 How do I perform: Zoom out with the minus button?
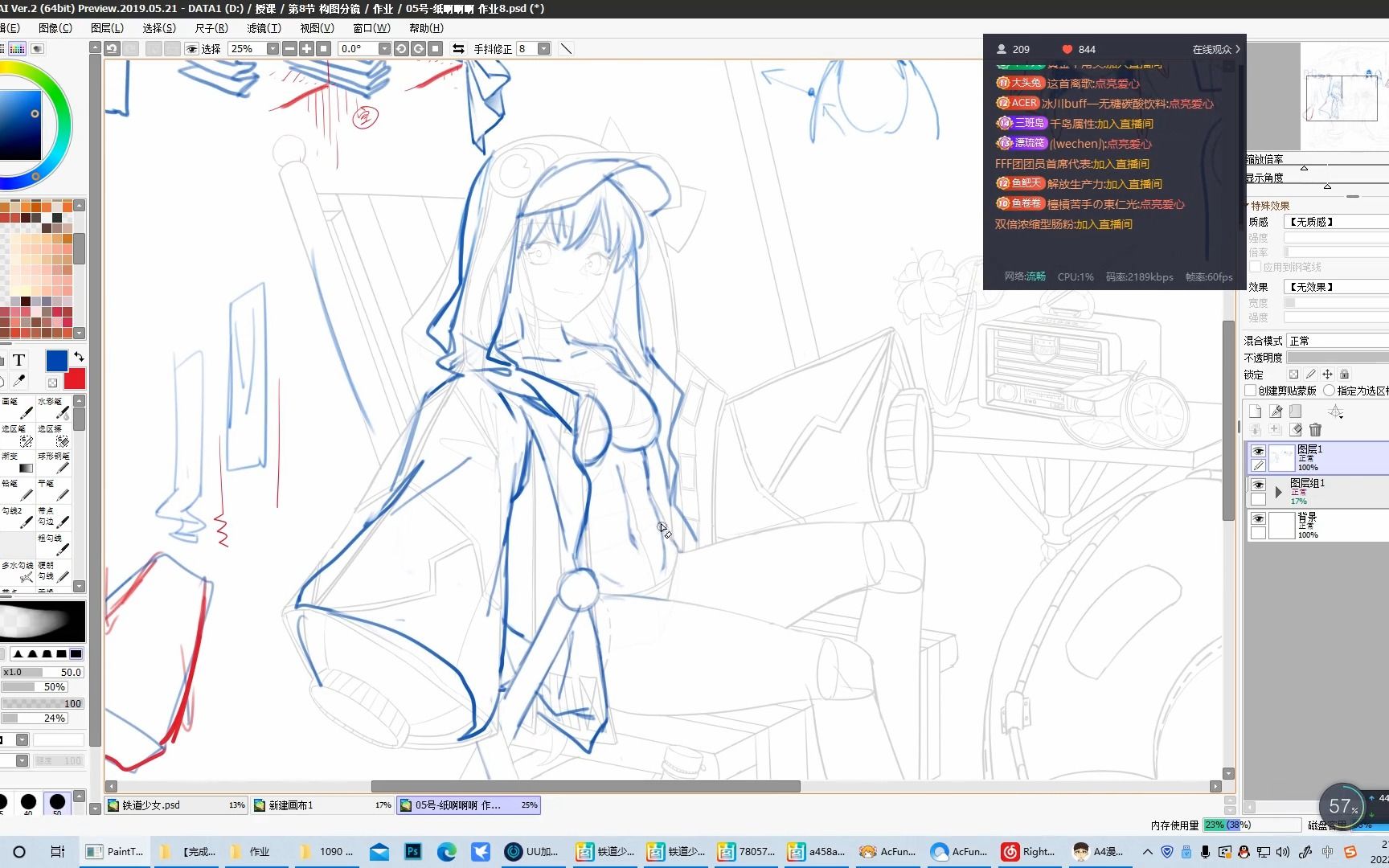coord(289,48)
